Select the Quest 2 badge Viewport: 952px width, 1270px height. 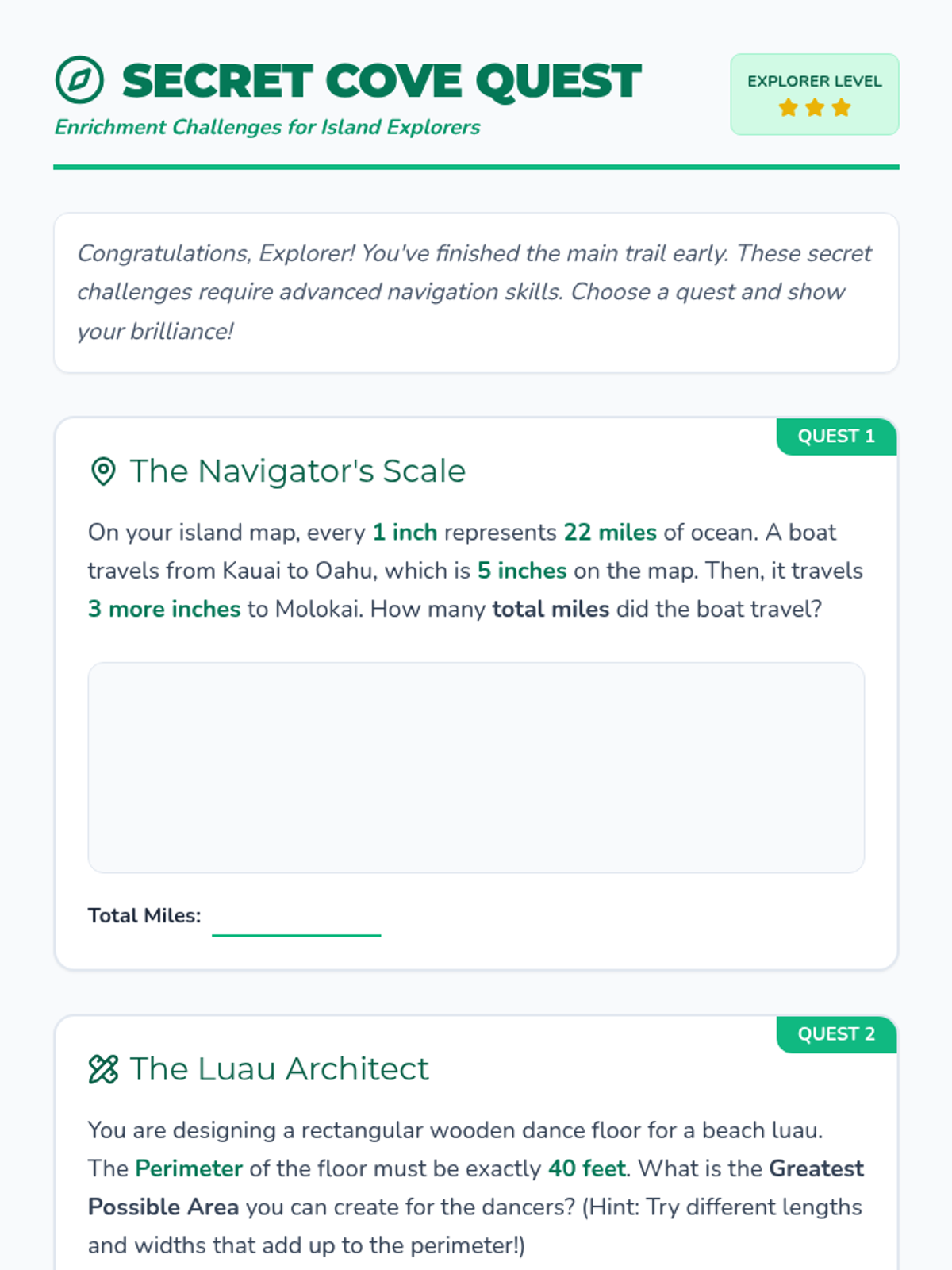836,1034
